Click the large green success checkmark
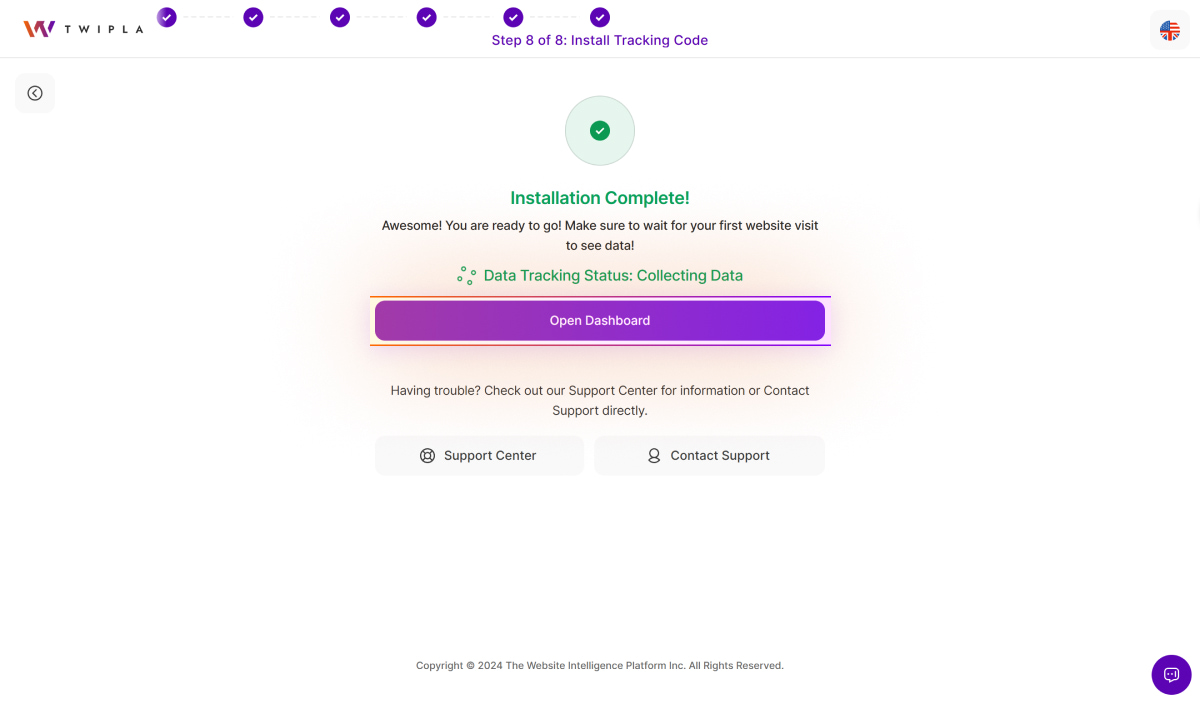 tap(600, 130)
